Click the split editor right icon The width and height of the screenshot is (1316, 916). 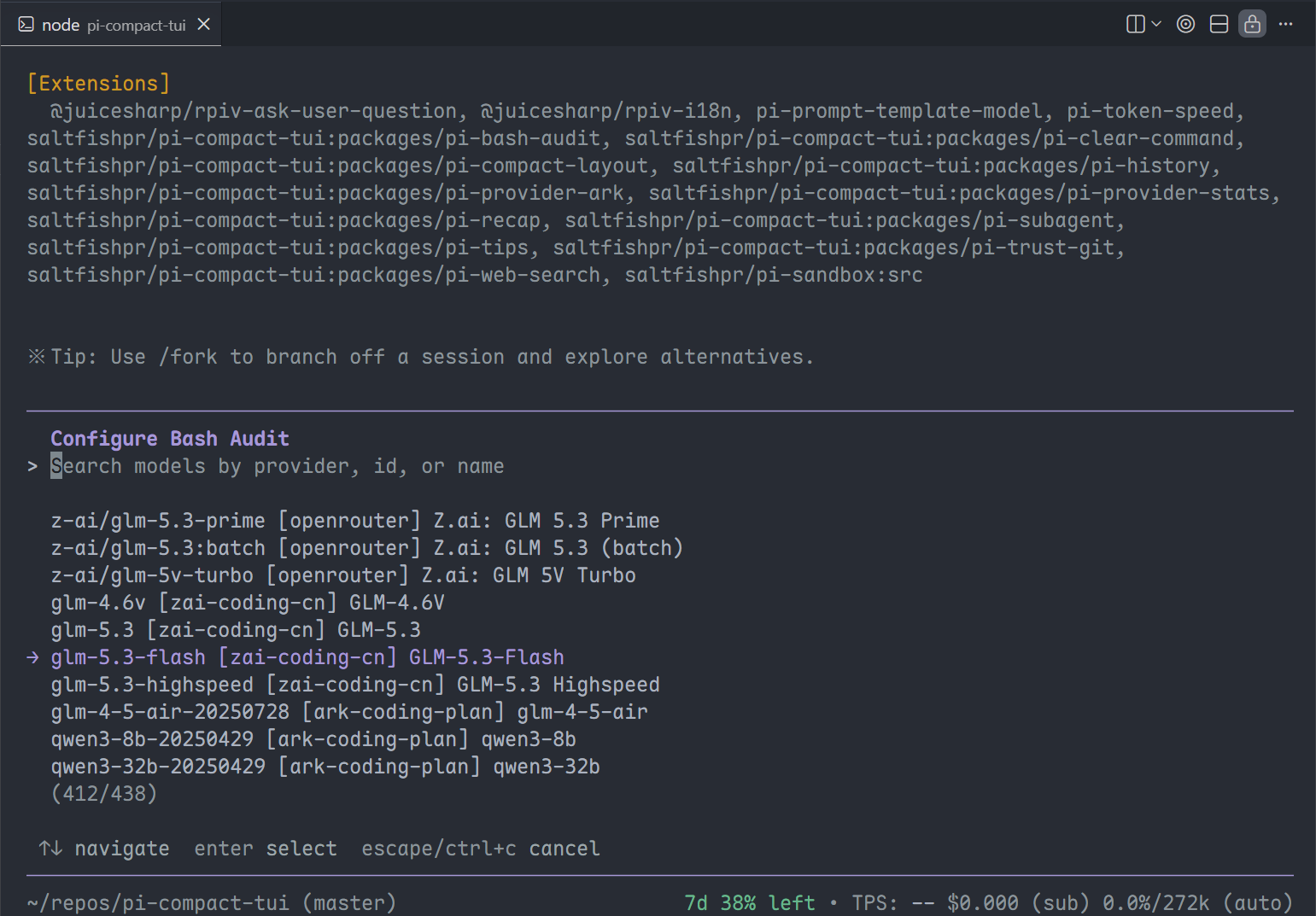pyautogui.click(x=1135, y=24)
